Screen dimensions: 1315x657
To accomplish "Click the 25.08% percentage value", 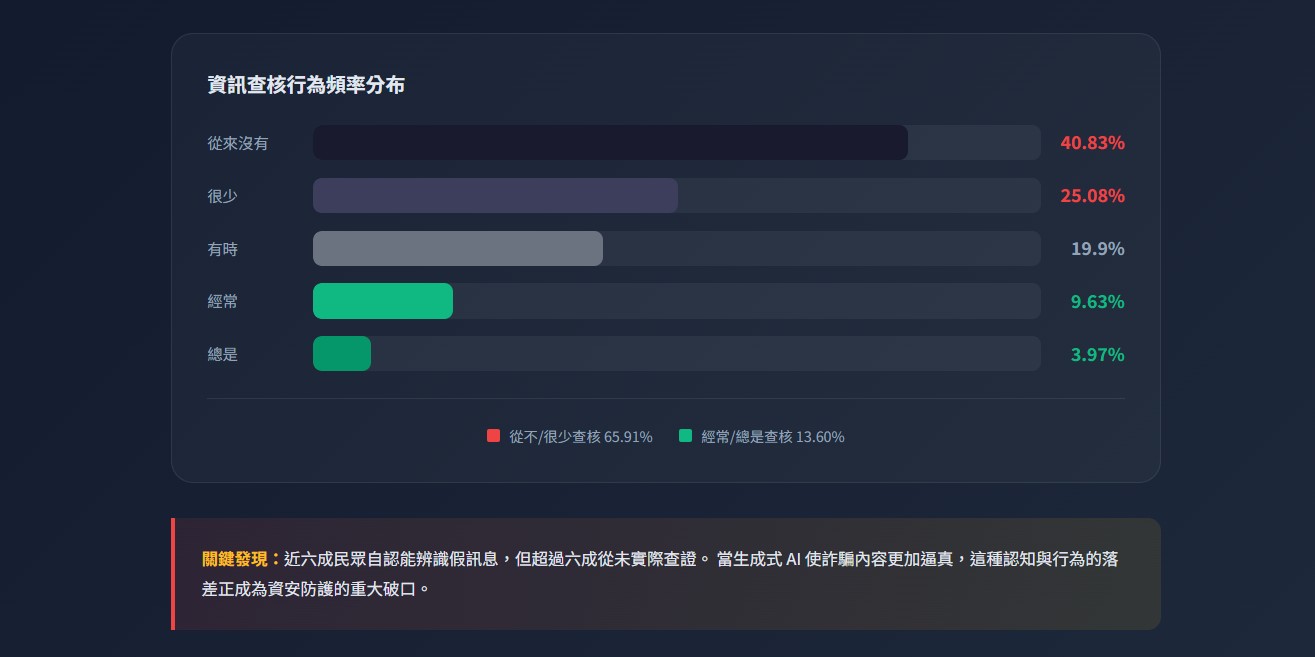I will [1092, 196].
